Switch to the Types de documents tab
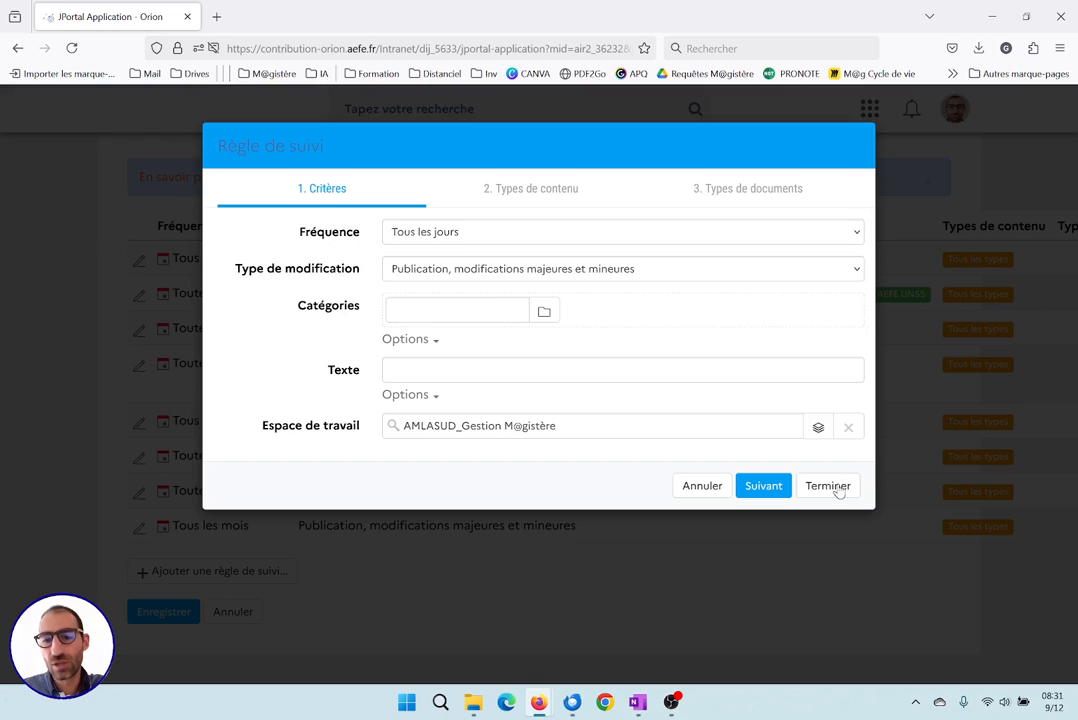1078x720 pixels. (747, 188)
